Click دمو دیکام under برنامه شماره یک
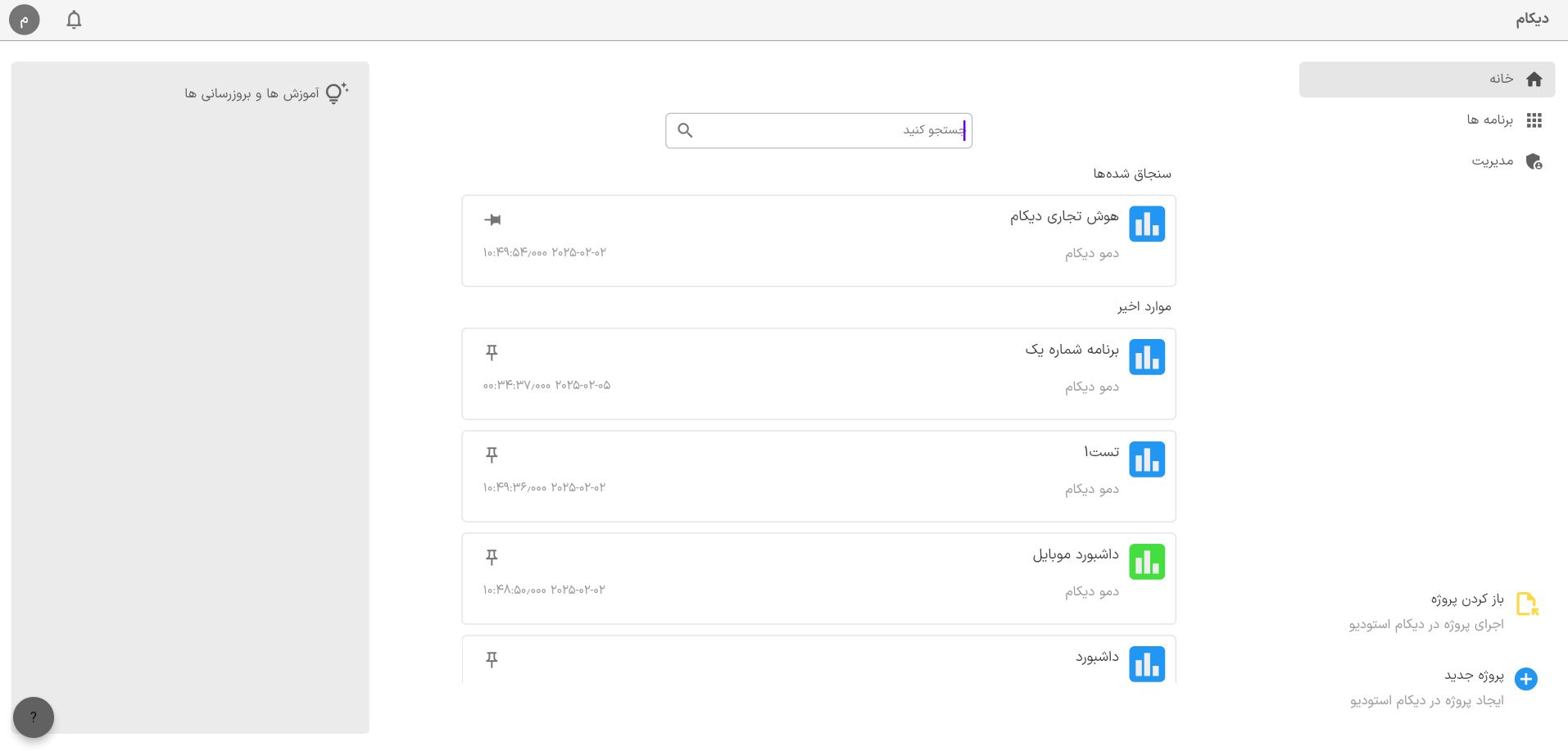Image resolution: width=1568 pixels, height=751 pixels. 1092,387
